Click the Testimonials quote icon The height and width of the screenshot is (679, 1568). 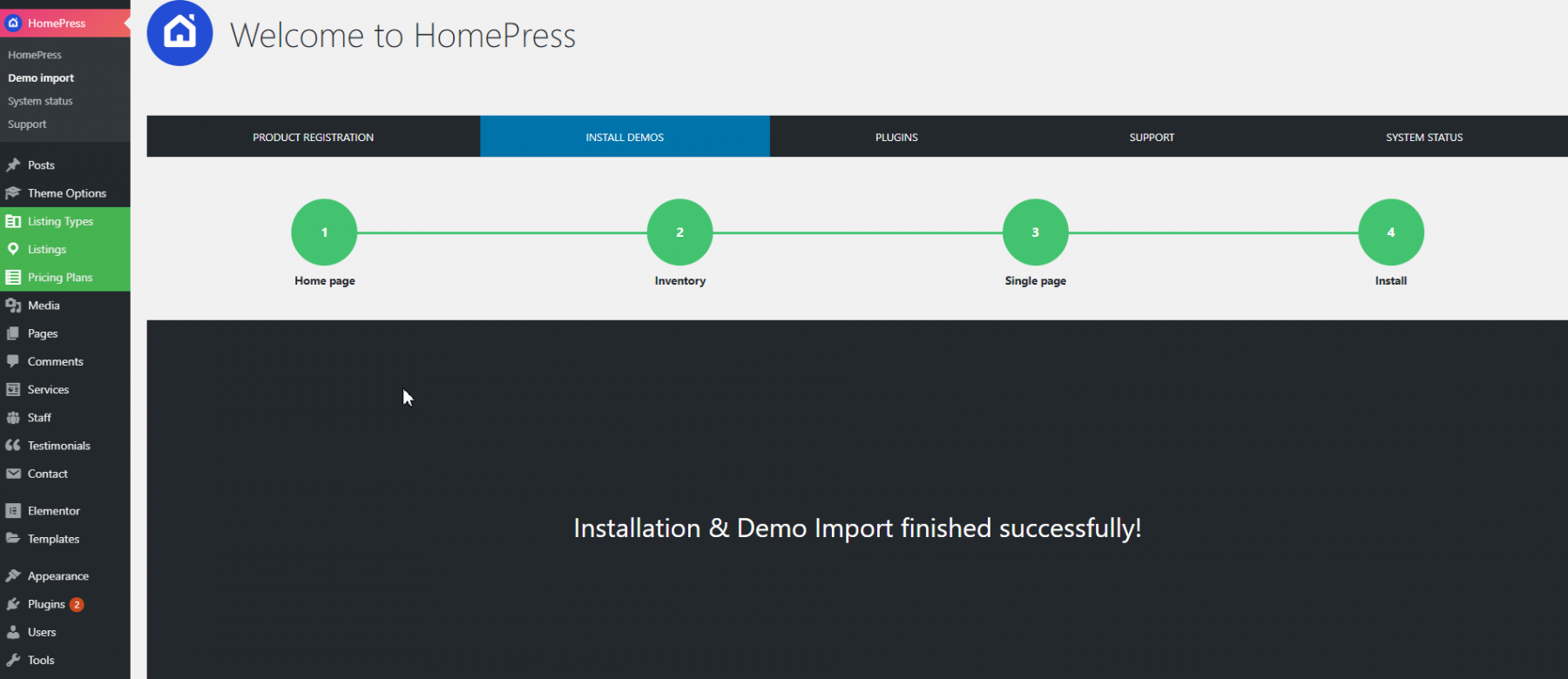click(13, 446)
